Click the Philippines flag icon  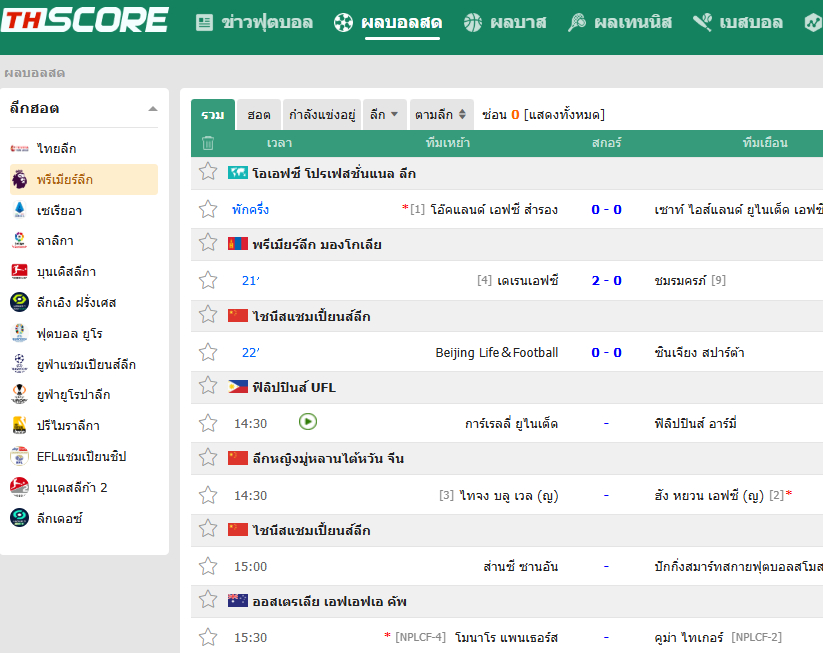tap(238, 387)
